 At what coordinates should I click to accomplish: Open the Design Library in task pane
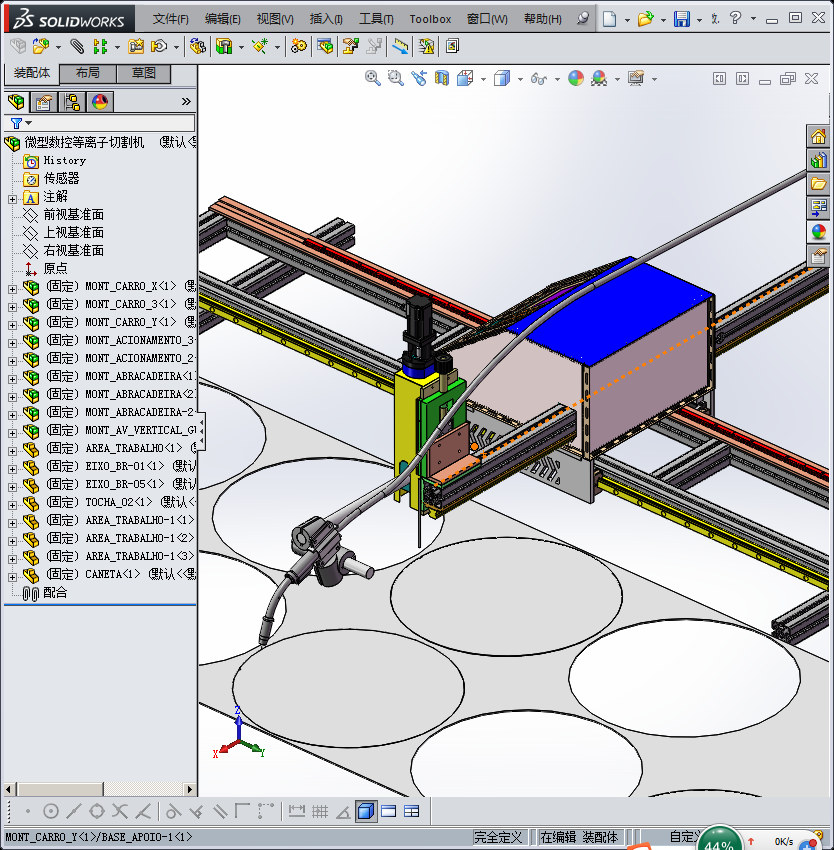click(819, 160)
